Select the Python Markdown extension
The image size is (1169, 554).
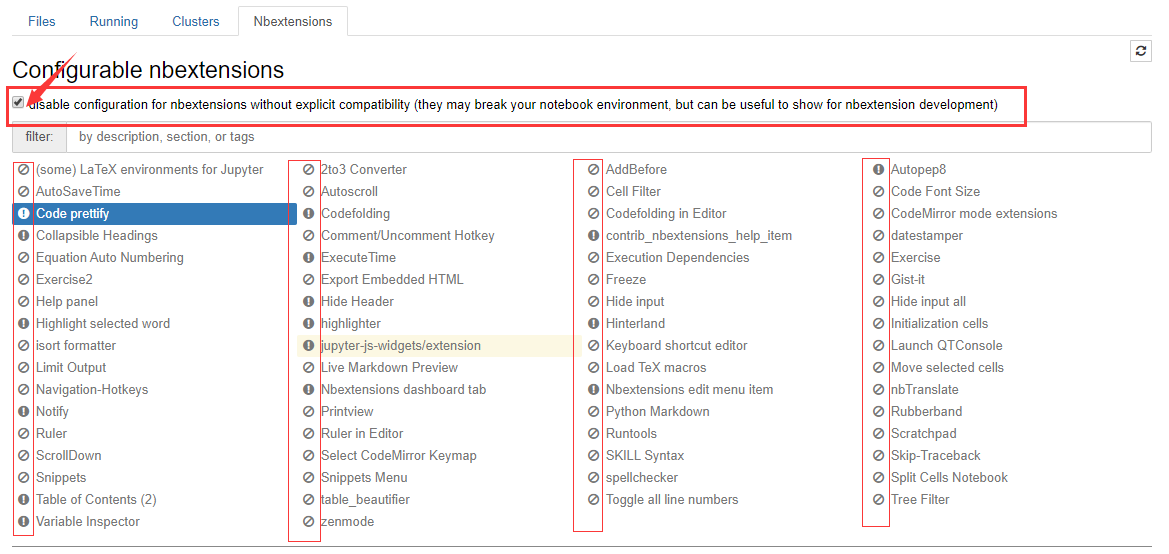pyautogui.click(x=658, y=412)
